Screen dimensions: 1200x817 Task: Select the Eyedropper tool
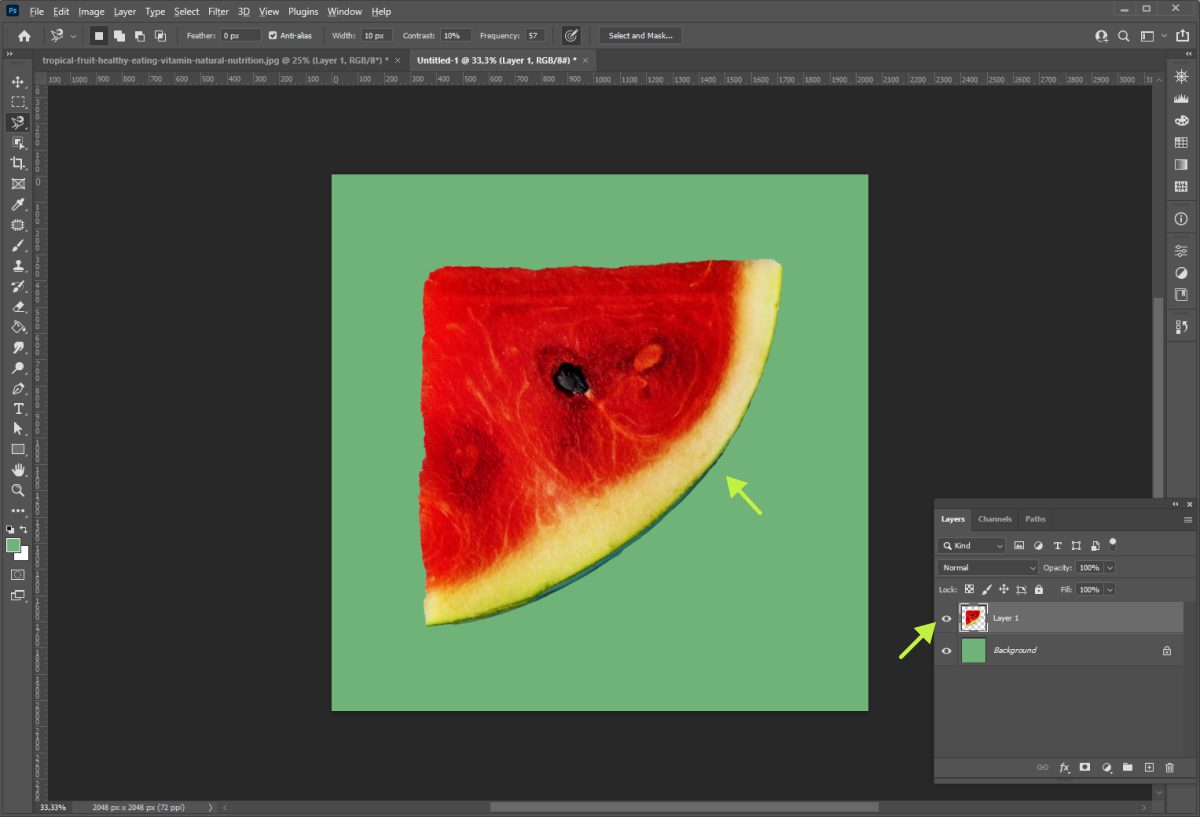pyautogui.click(x=18, y=204)
